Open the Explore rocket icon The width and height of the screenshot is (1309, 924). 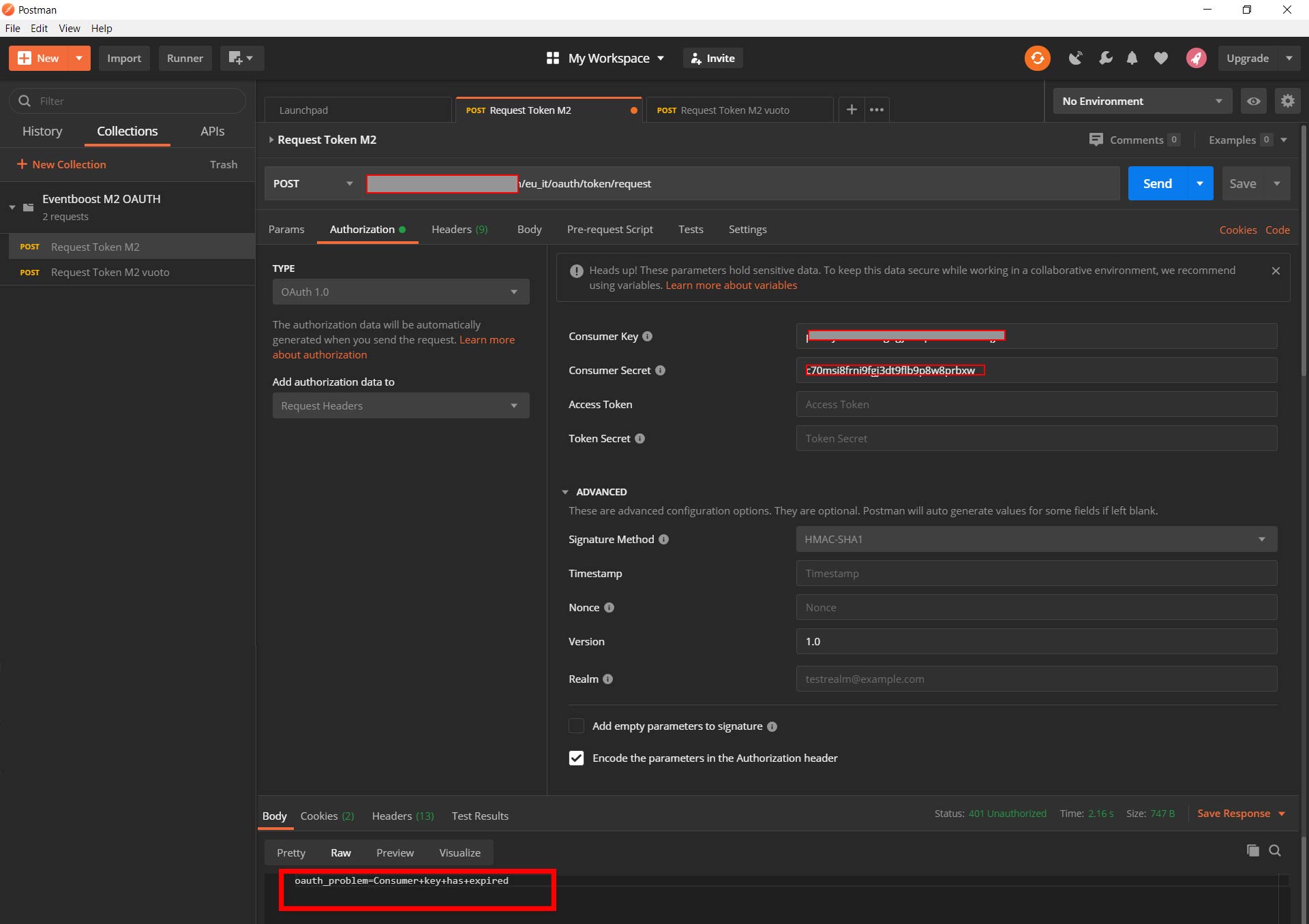click(1196, 58)
